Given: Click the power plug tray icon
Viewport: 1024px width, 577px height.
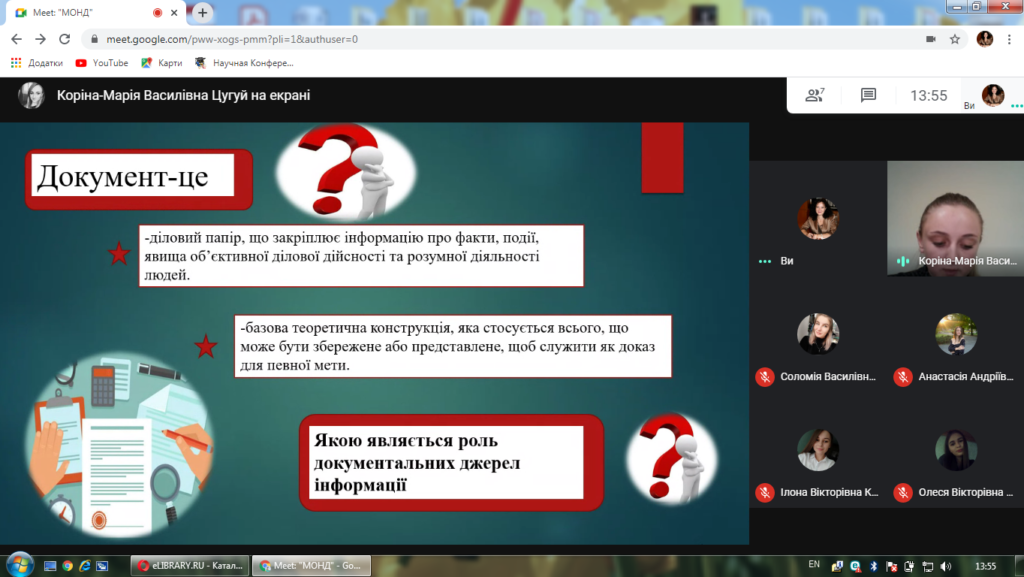Looking at the screenshot, I should 909,567.
